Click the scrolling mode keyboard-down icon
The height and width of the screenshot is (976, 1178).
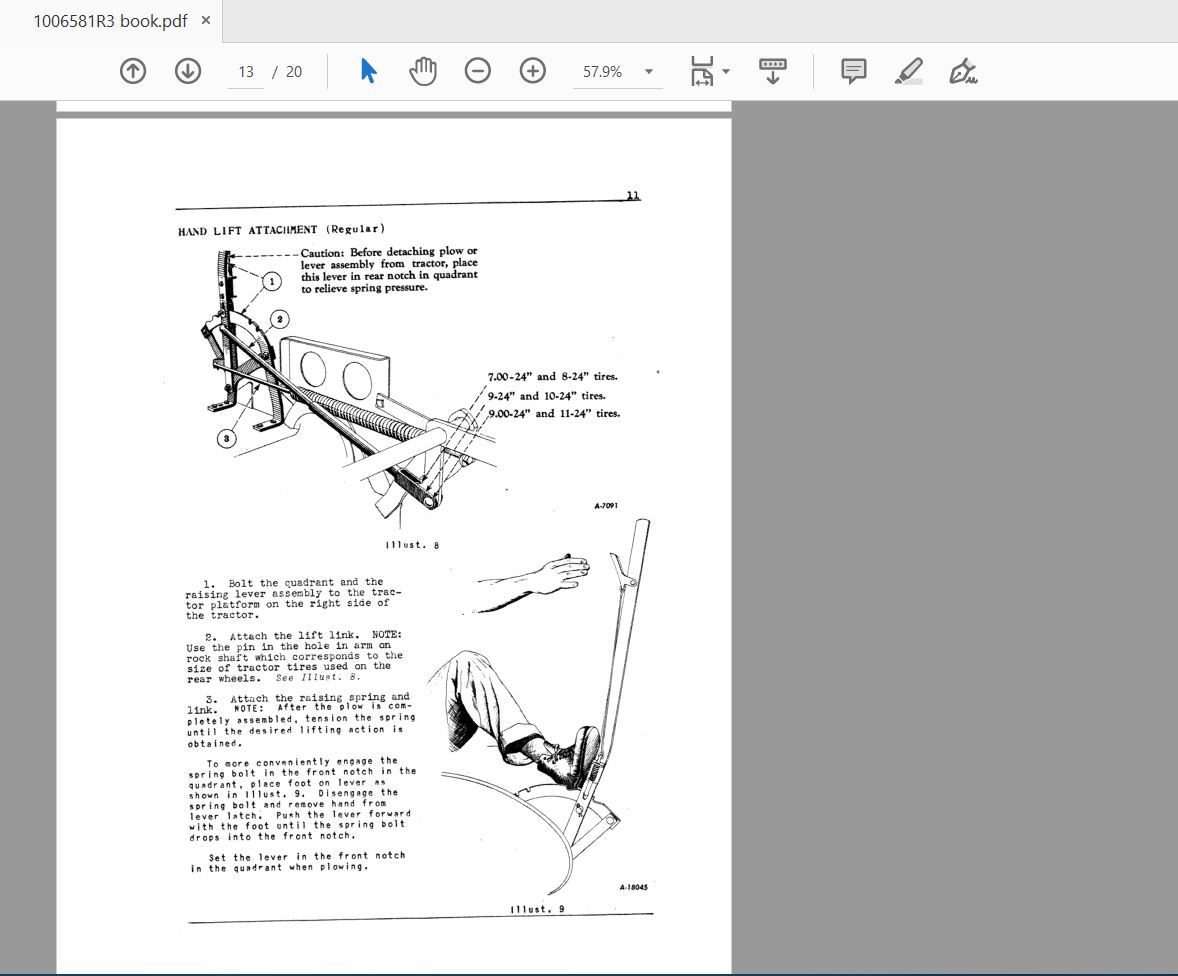pyautogui.click(x=772, y=71)
